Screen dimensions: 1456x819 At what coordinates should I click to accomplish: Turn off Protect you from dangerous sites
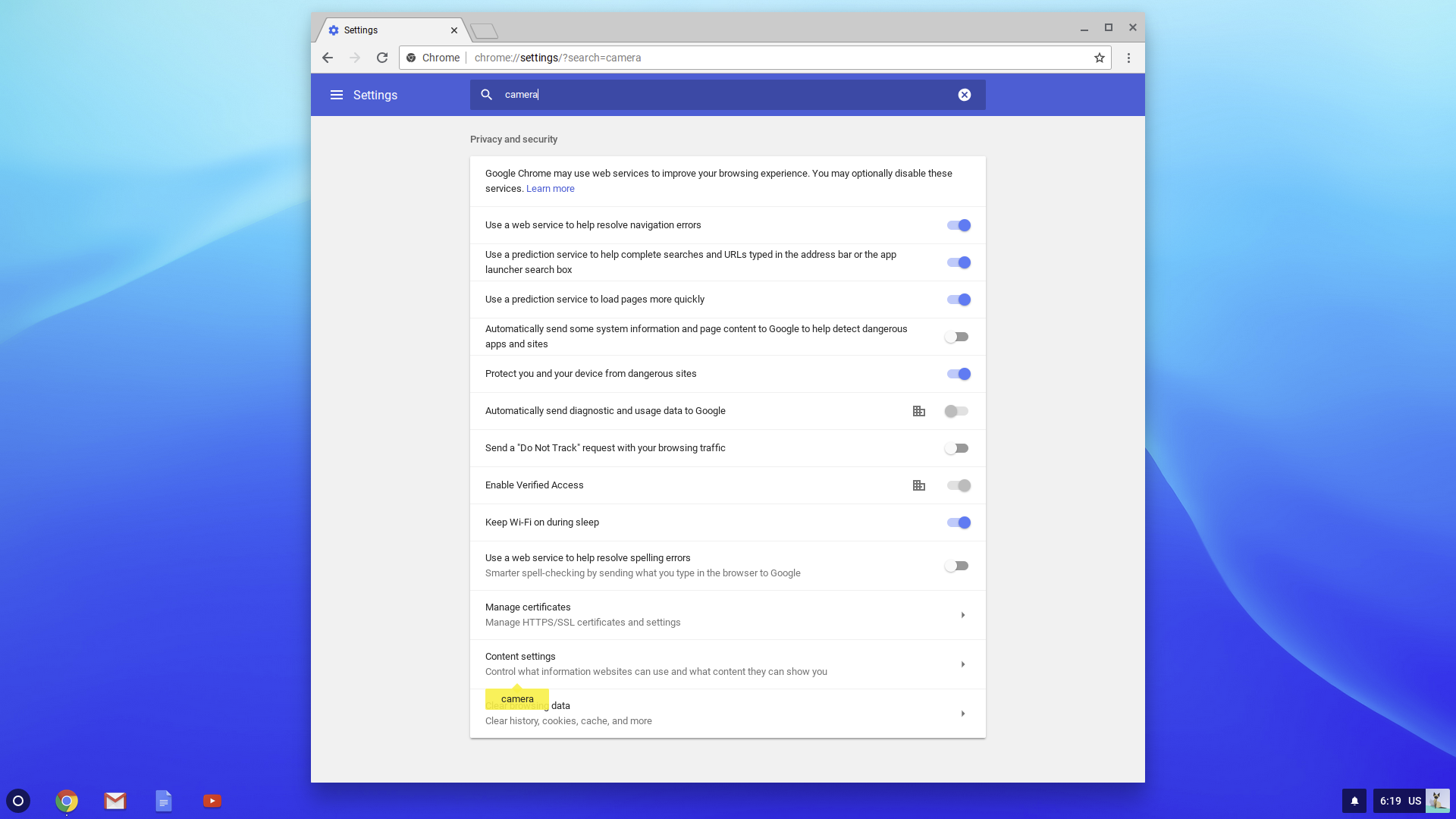point(958,374)
